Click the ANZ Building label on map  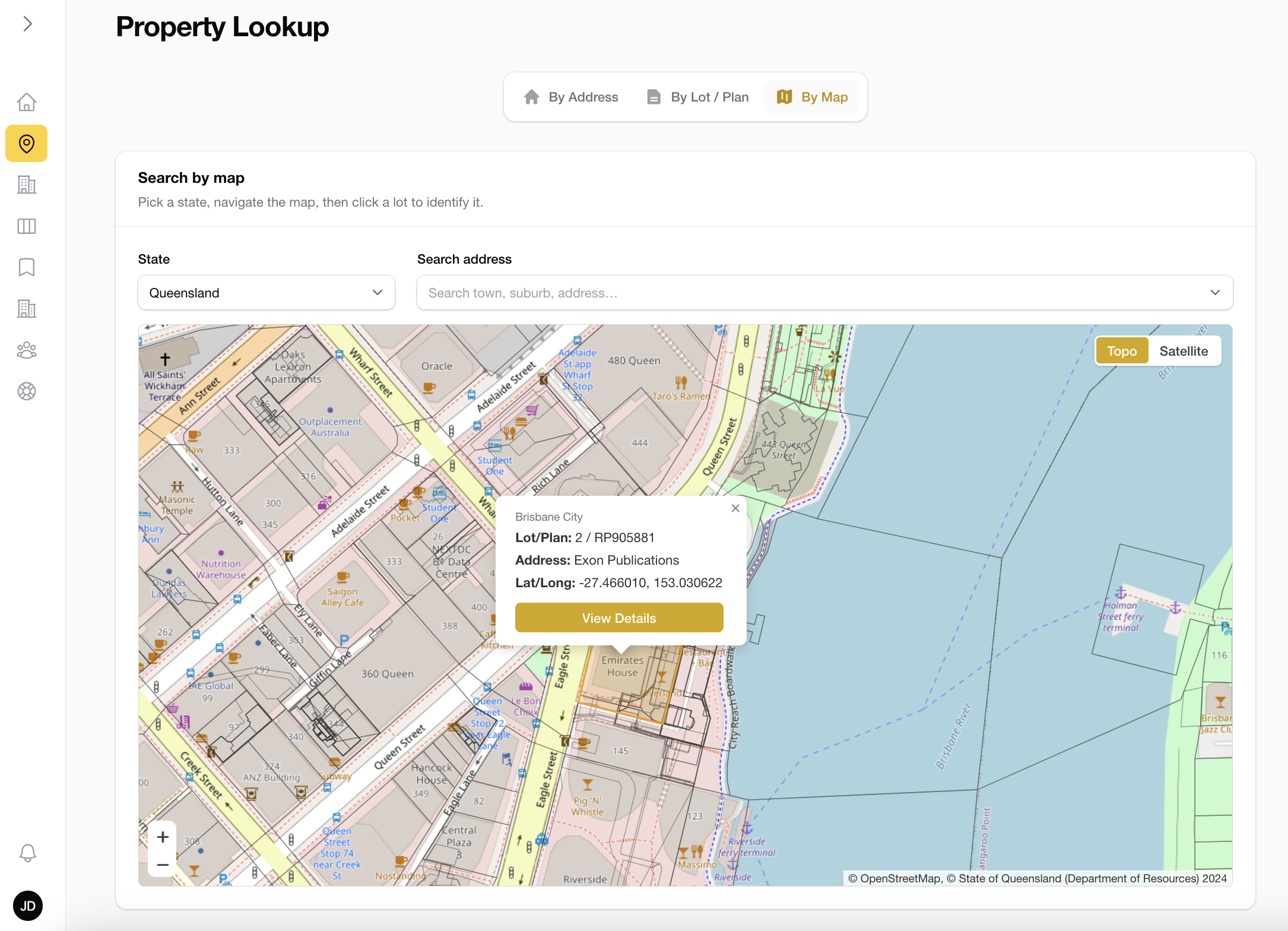click(x=271, y=777)
